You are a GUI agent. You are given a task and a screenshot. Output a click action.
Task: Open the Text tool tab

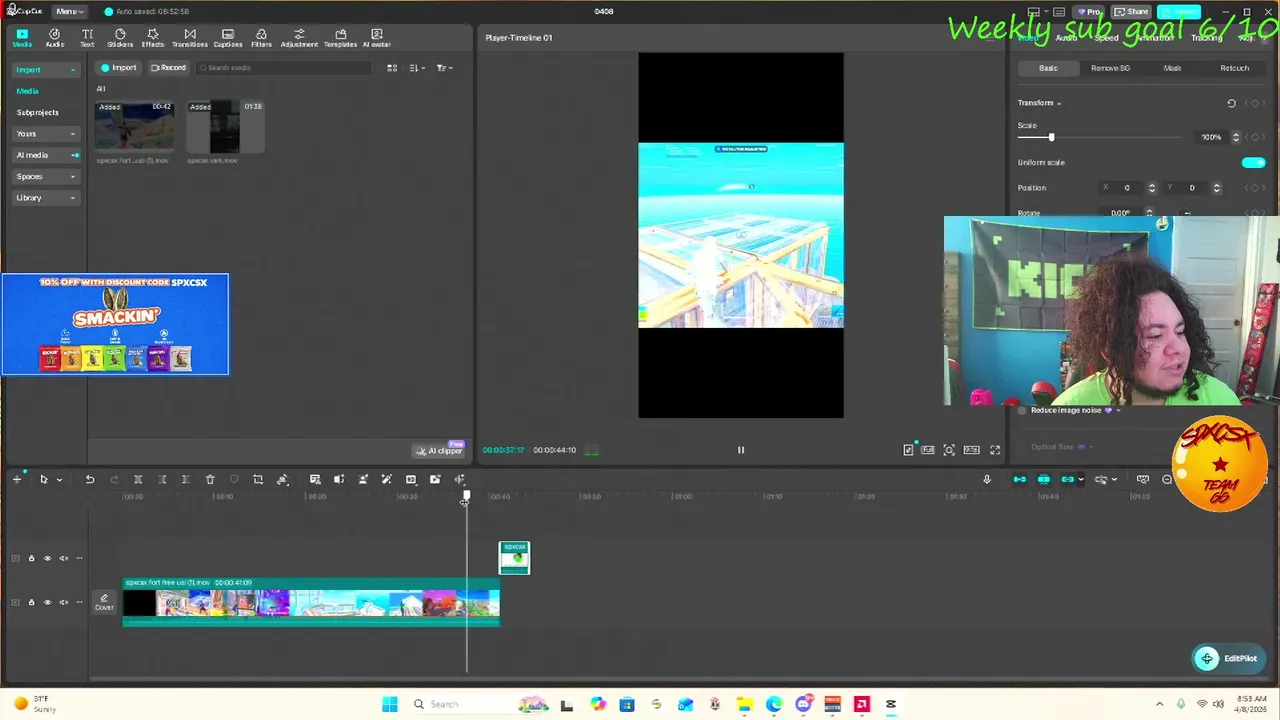click(x=87, y=38)
